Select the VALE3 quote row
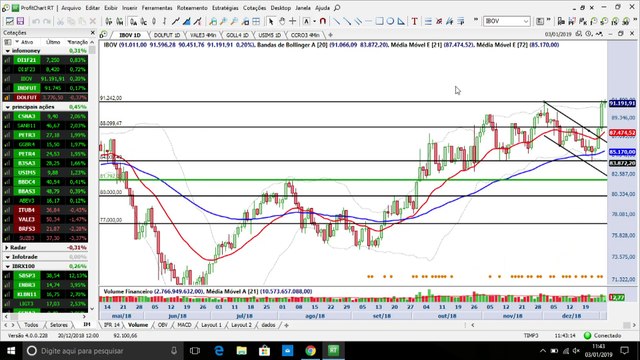The height and width of the screenshot is (360, 640). [45, 220]
